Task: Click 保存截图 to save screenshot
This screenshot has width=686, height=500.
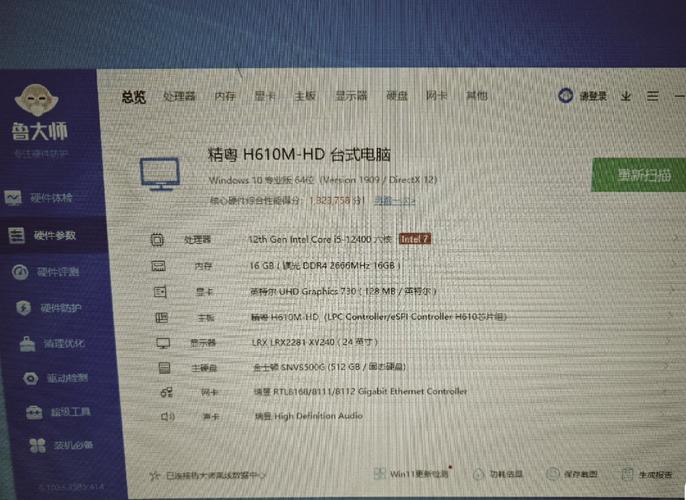Action: point(572,474)
